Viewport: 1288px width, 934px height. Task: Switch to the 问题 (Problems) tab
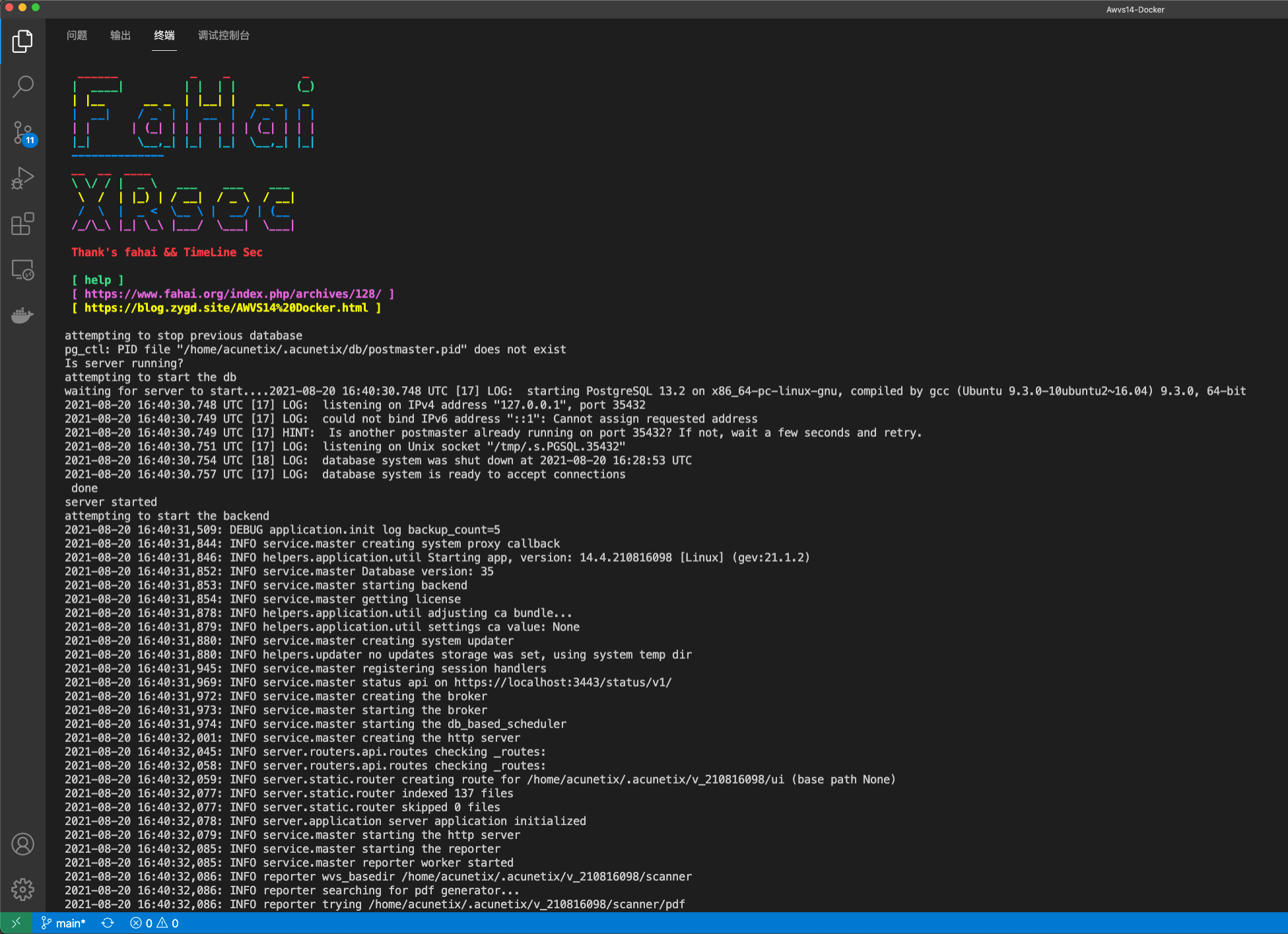tap(77, 36)
